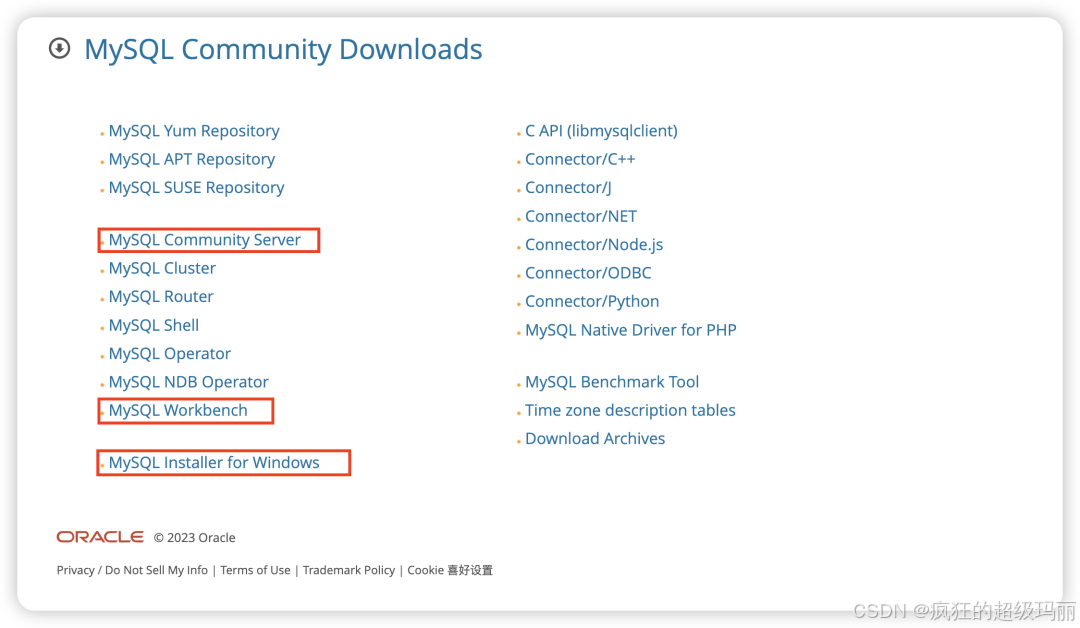This screenshot has width=1080, height=628.
Task: Open the Trademark Policy footer link
Action: [349, 570]
